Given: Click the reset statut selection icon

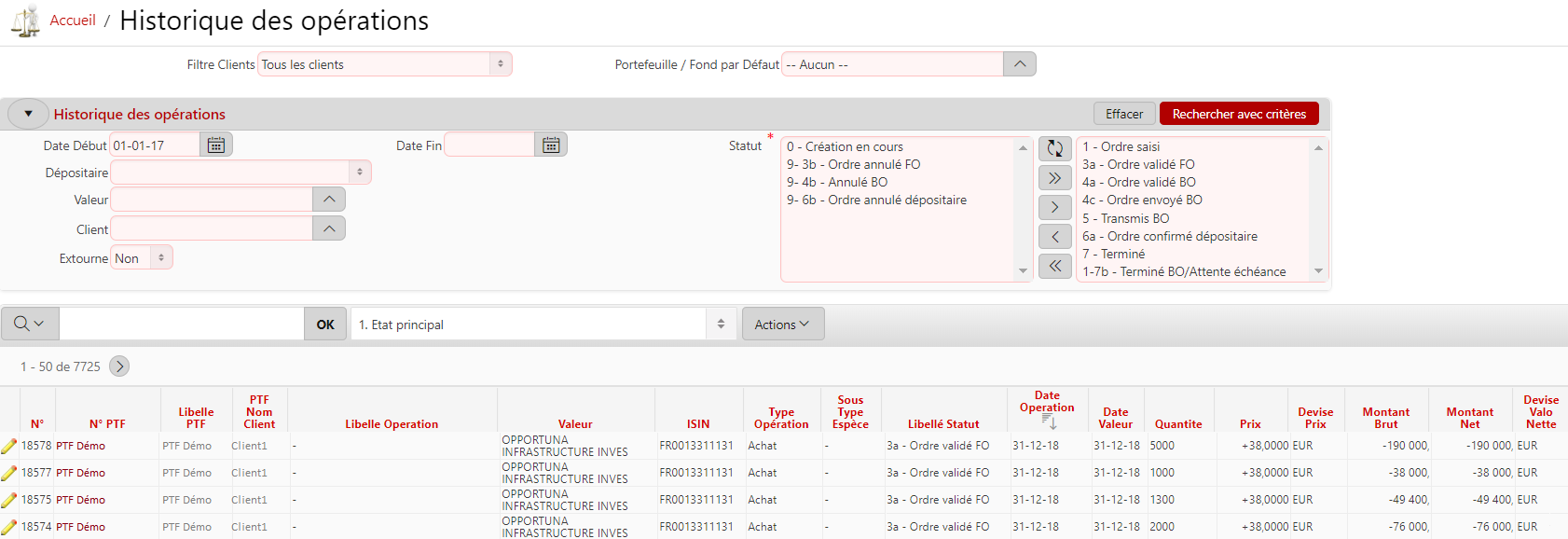Looking at the screenshot, I should pos(1054,148).
